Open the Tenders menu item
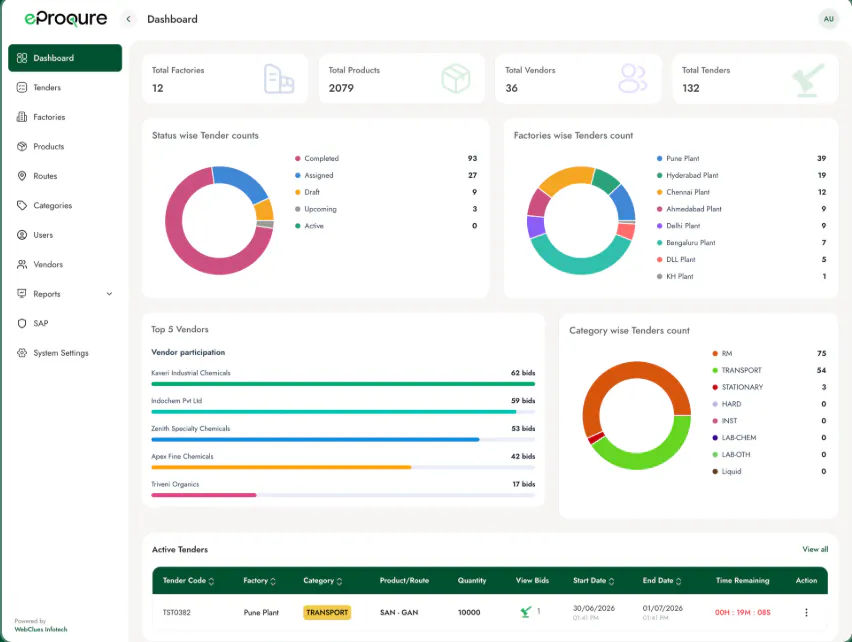Viewport: 852px width, 642px height. click(x=65, y=87)
